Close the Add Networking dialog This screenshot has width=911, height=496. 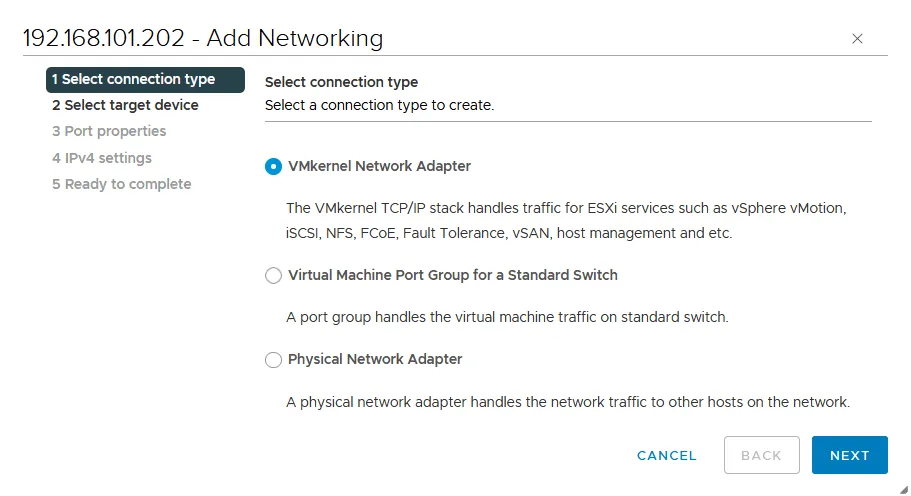point(857,39)
